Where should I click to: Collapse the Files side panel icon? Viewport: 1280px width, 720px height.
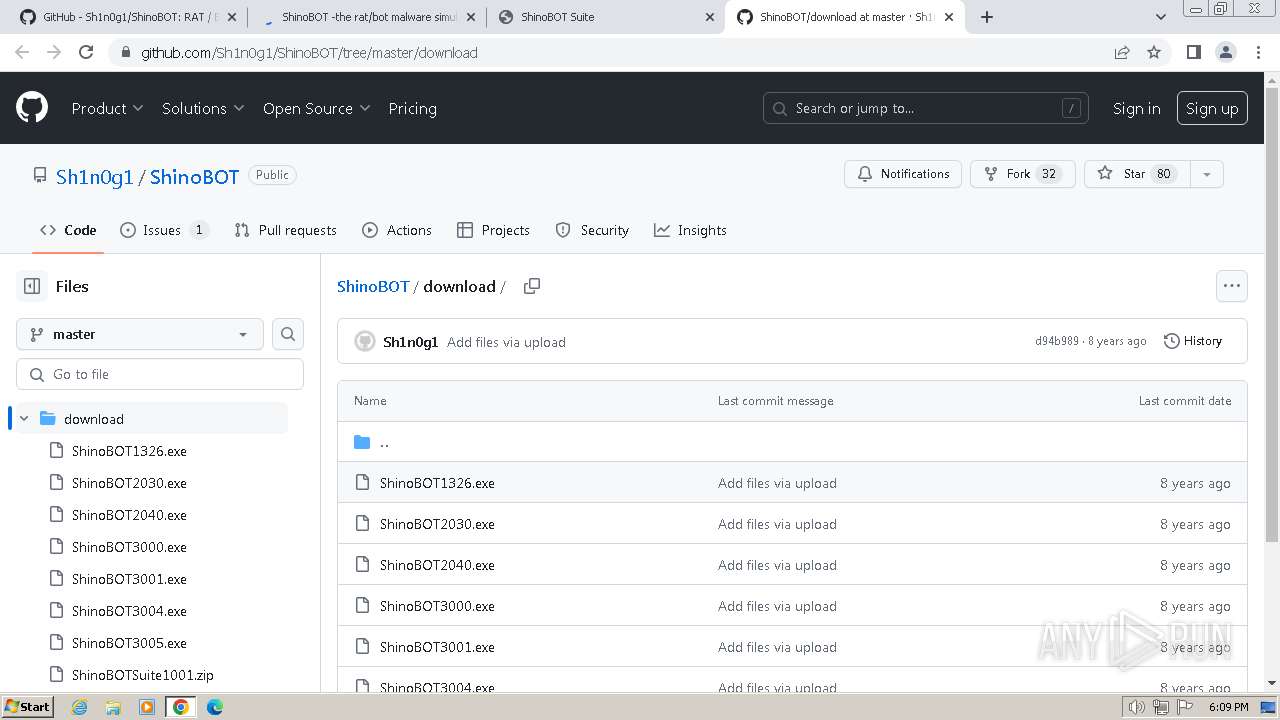[32, 286]
